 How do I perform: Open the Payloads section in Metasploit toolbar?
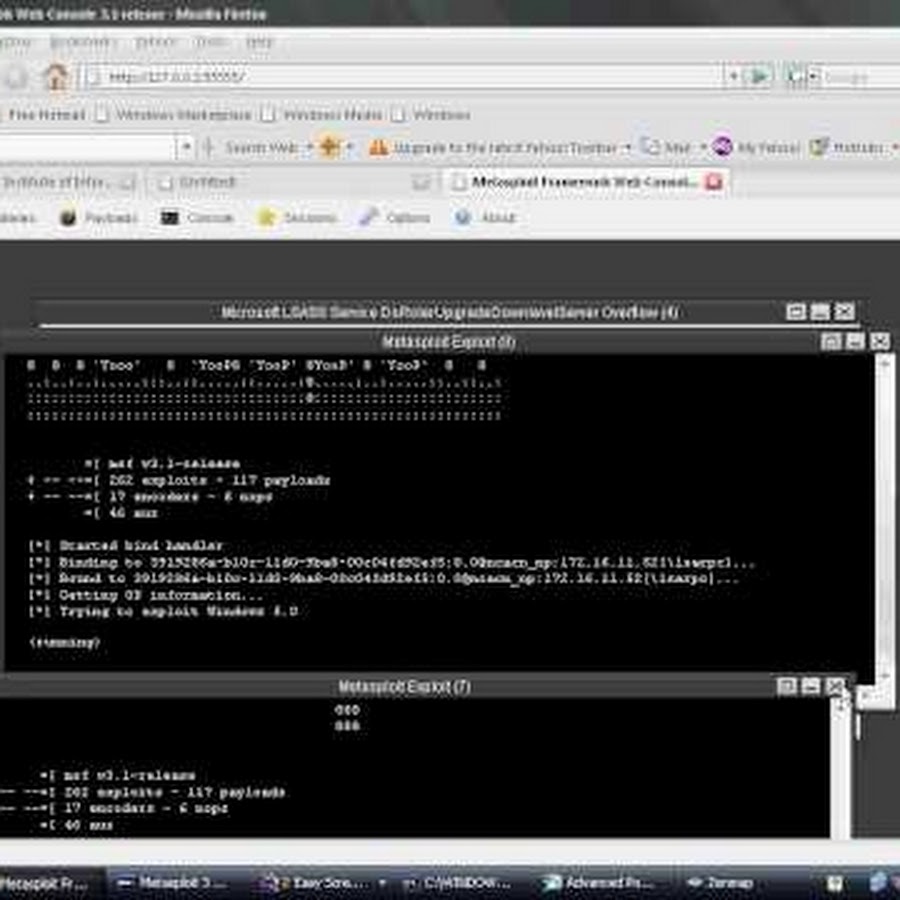click(100, 217)
